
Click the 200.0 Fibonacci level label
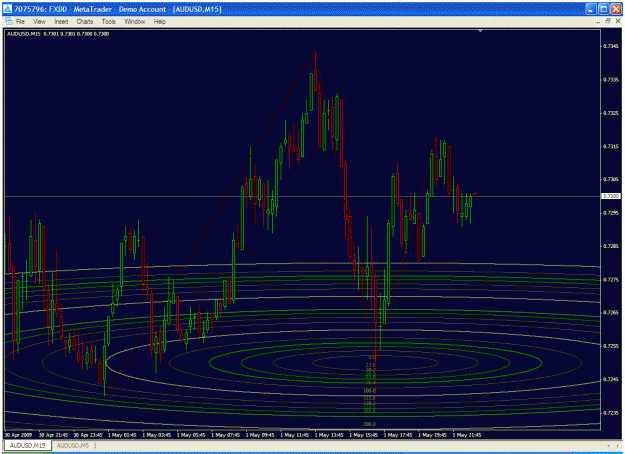[369, 424]
